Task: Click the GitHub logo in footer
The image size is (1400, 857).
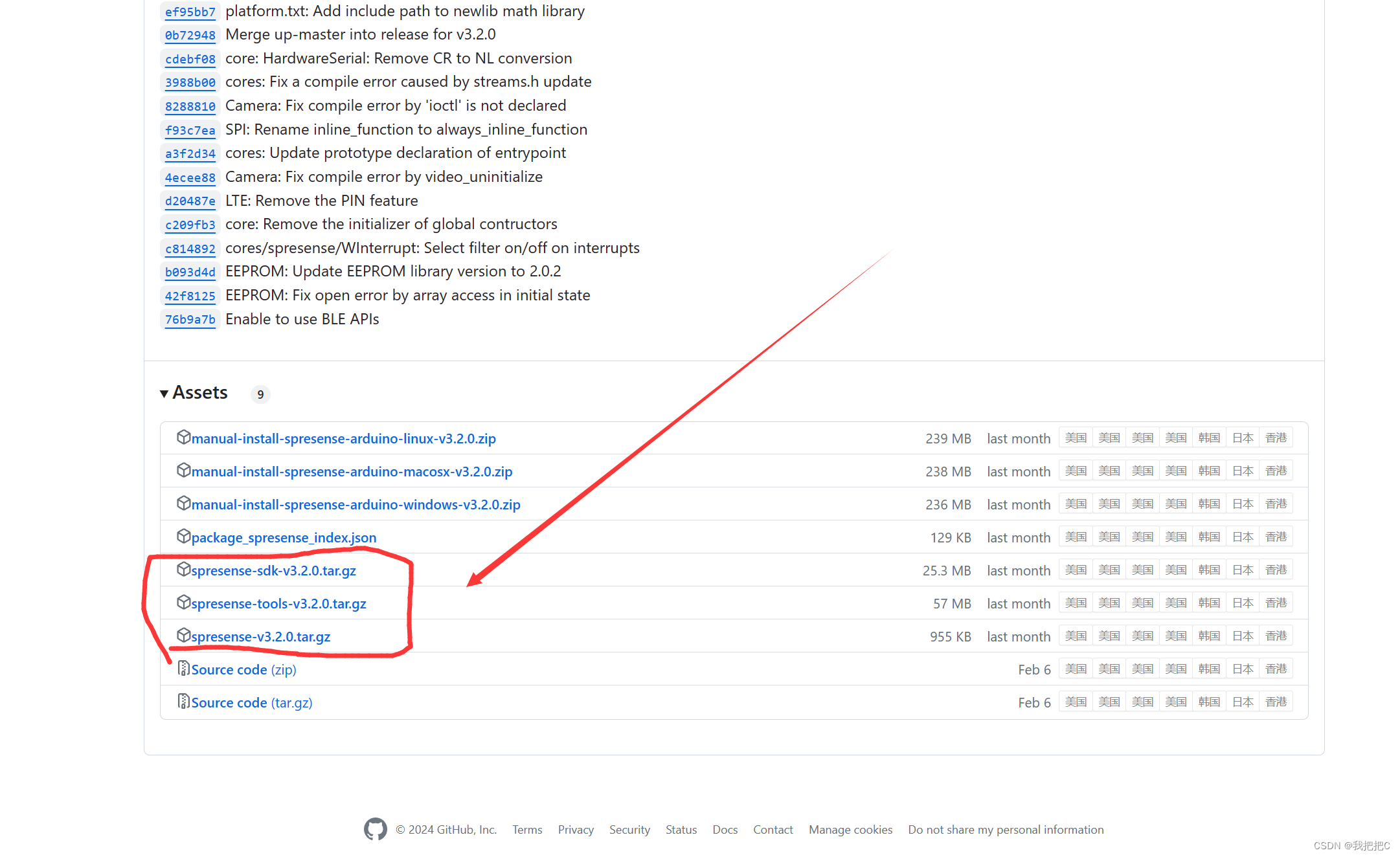Action: [x=375, y=829]
